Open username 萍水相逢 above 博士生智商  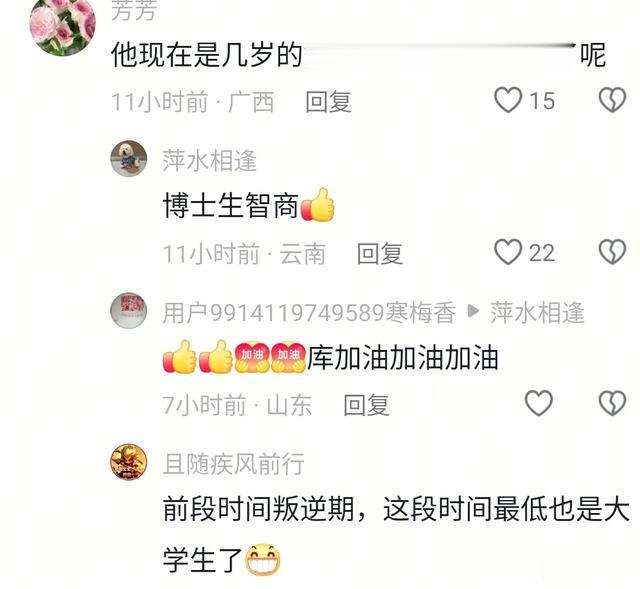pos(209,160)
